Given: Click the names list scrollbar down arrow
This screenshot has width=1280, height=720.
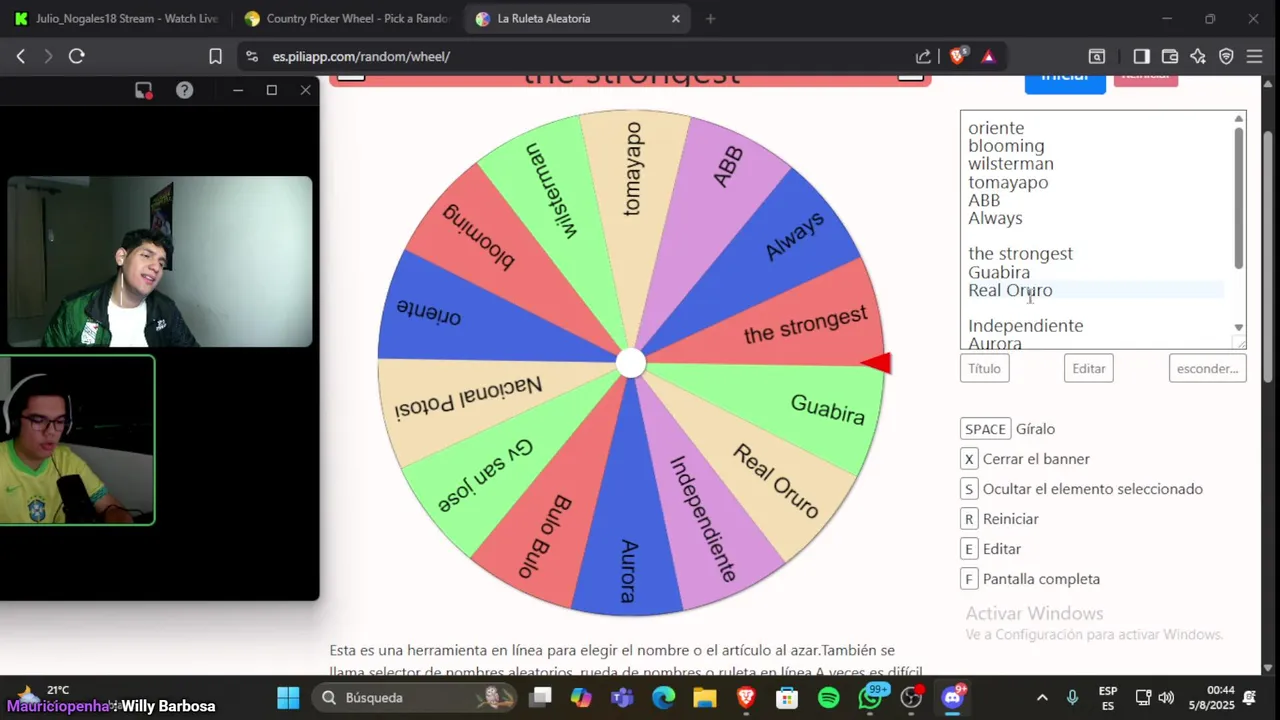Looking at the screenshot, I should tap(1239, 328).
